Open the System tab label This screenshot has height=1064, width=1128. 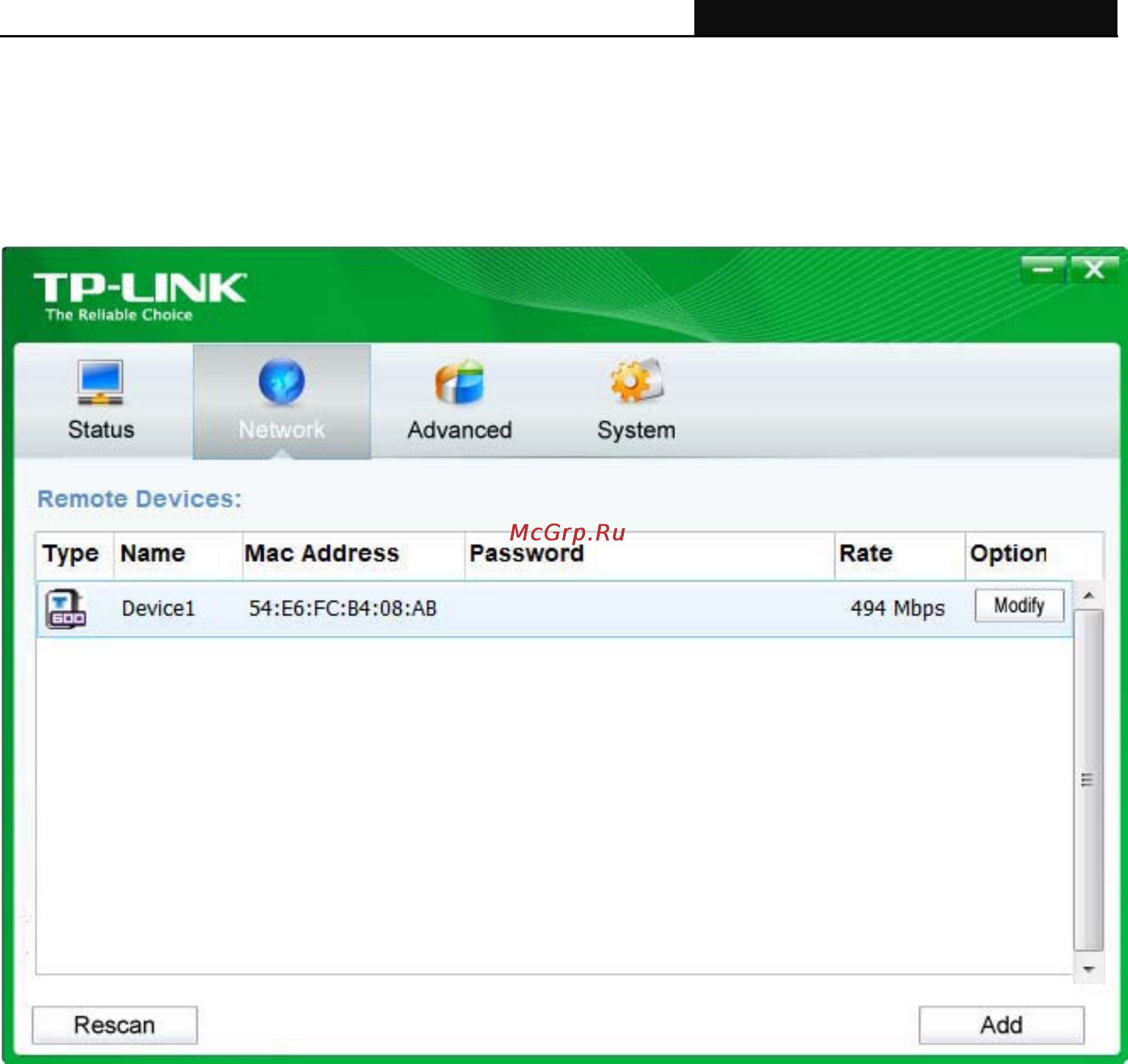tap(636, 431)
